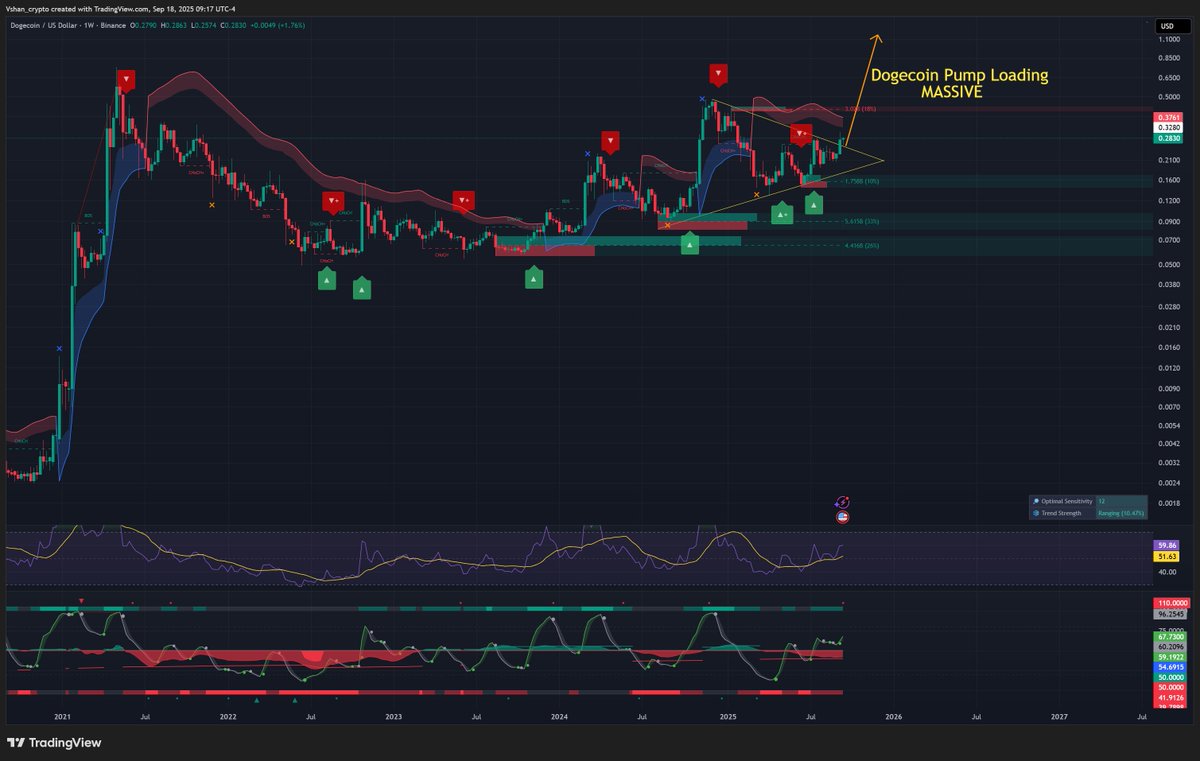Click the green buy marker at the 4.436B level
The width and height of the screenshot is (1200, 761).
tap(689, 242)
